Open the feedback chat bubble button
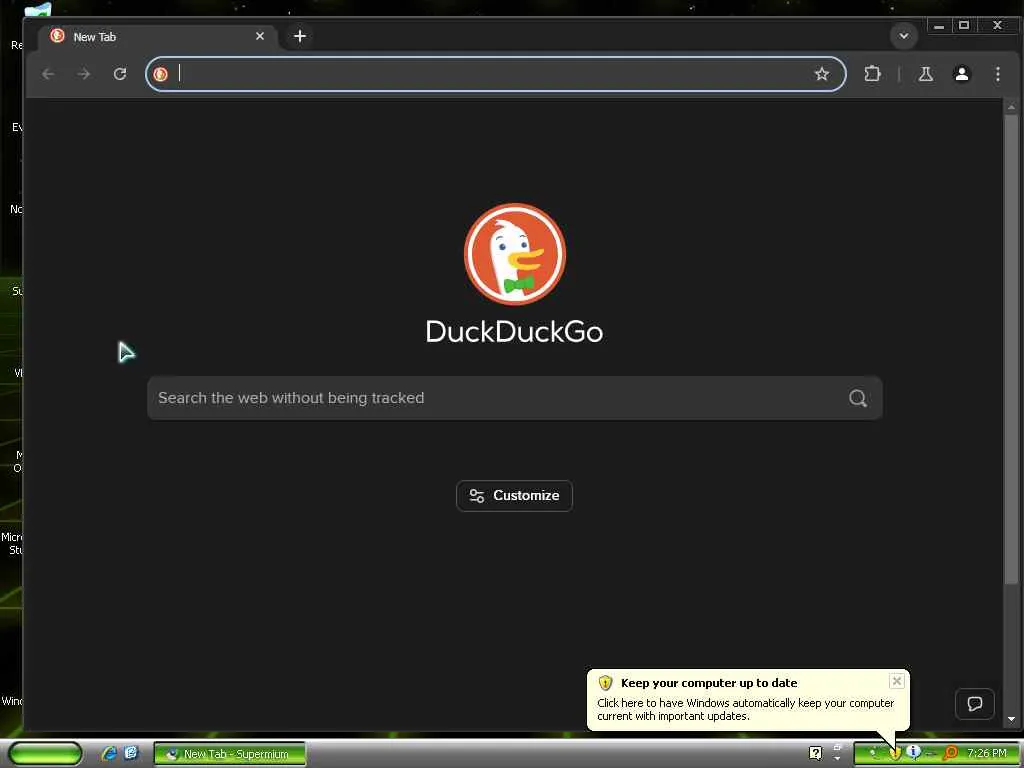This screenshot has height=768, width=1024. [974, 703]
